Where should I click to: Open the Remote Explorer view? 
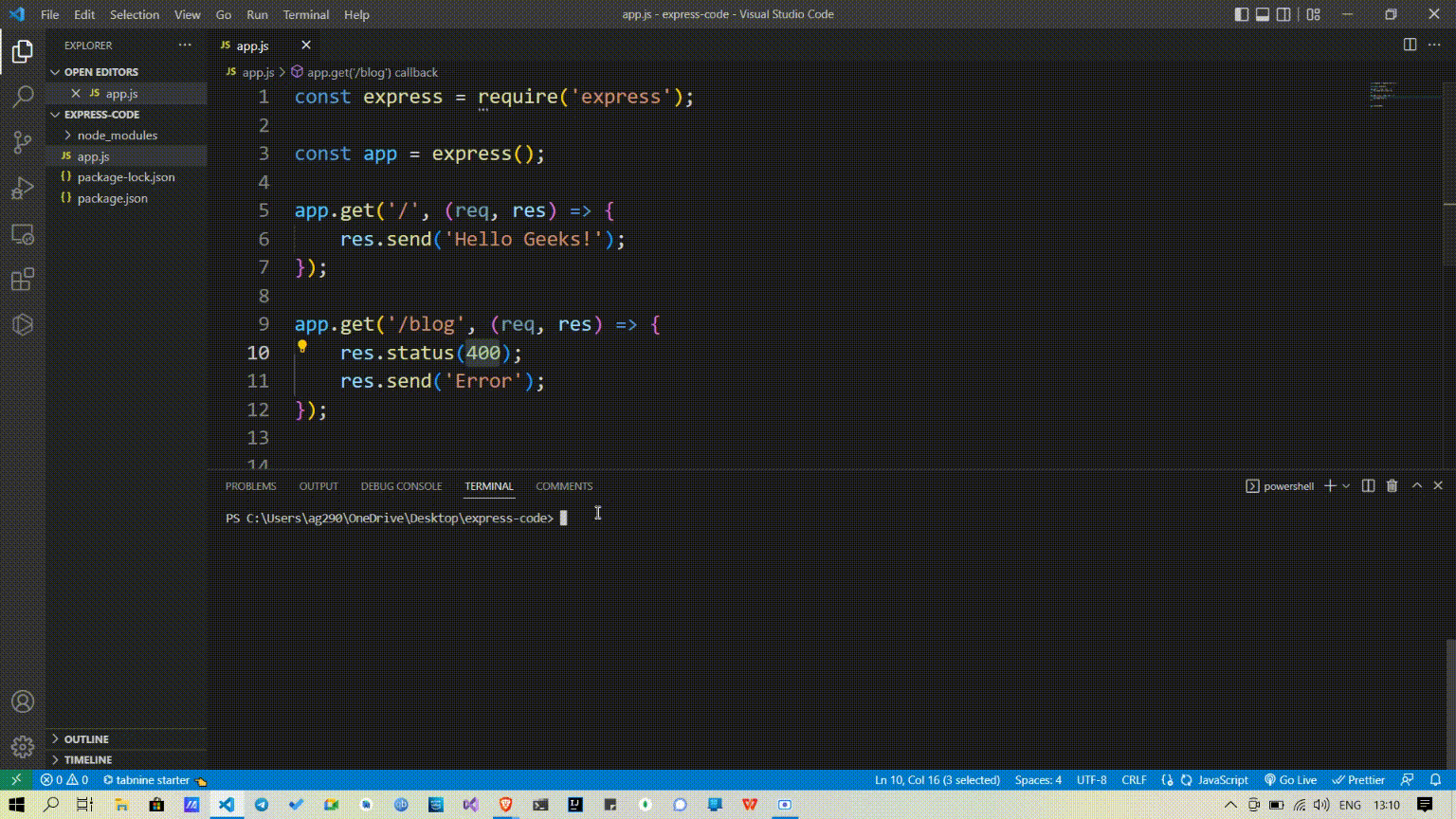coord(23,234)
